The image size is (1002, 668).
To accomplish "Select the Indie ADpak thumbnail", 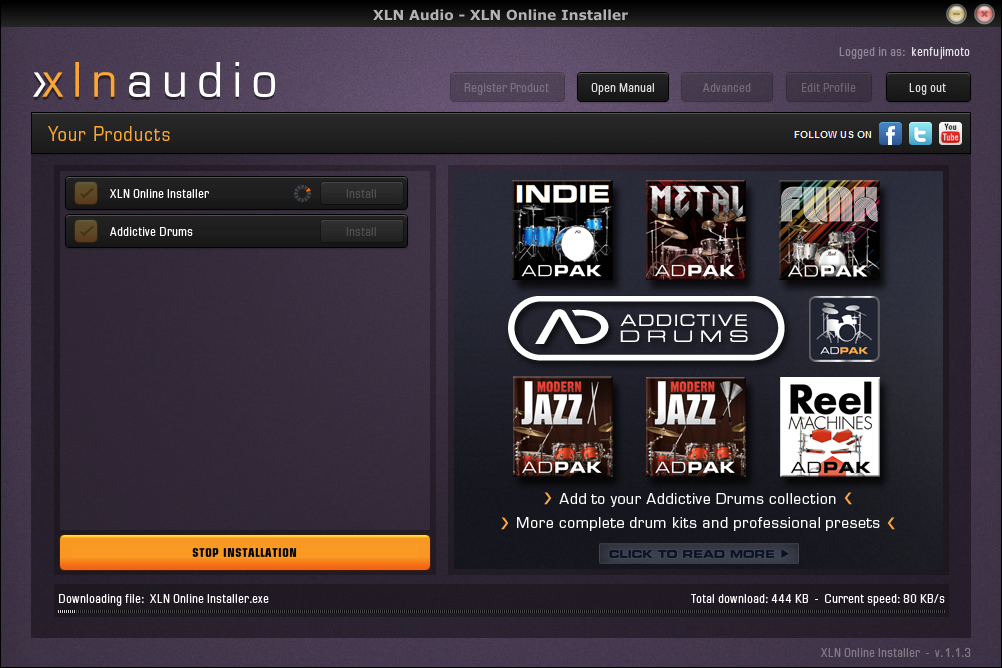I will tap(562, 230).
